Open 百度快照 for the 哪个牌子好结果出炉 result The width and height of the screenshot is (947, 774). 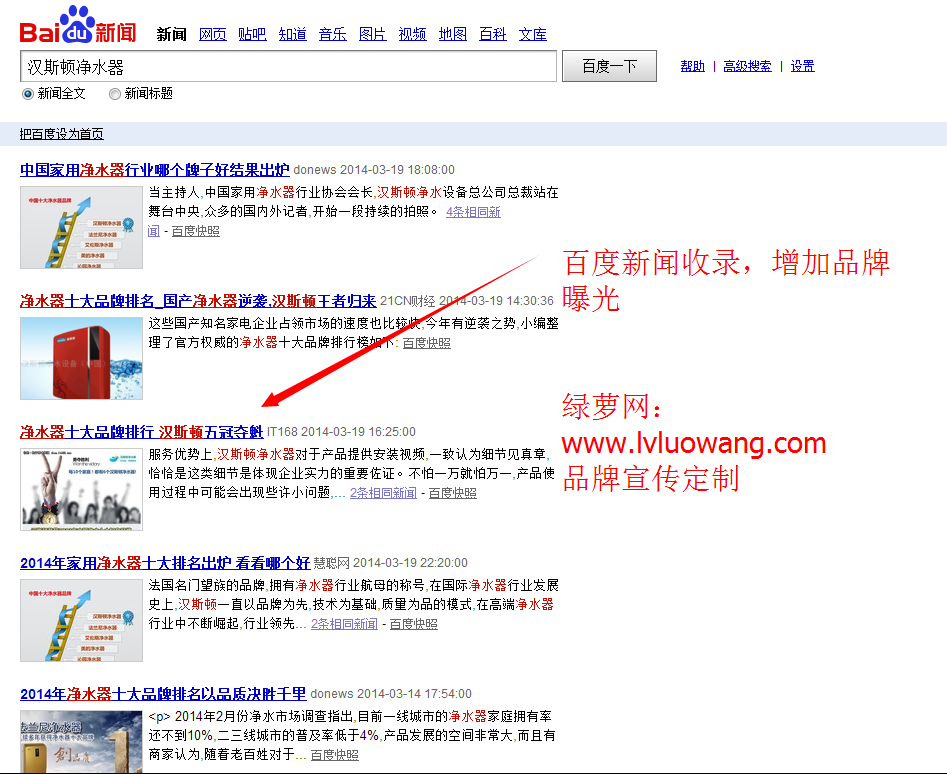point(196,231)
